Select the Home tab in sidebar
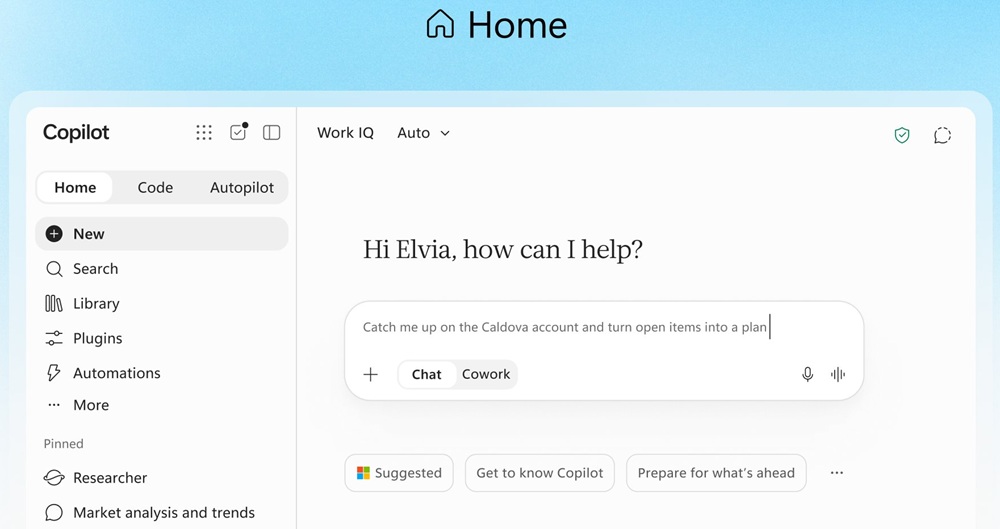This screenshot has width=1000, height=529. (75, 188)
